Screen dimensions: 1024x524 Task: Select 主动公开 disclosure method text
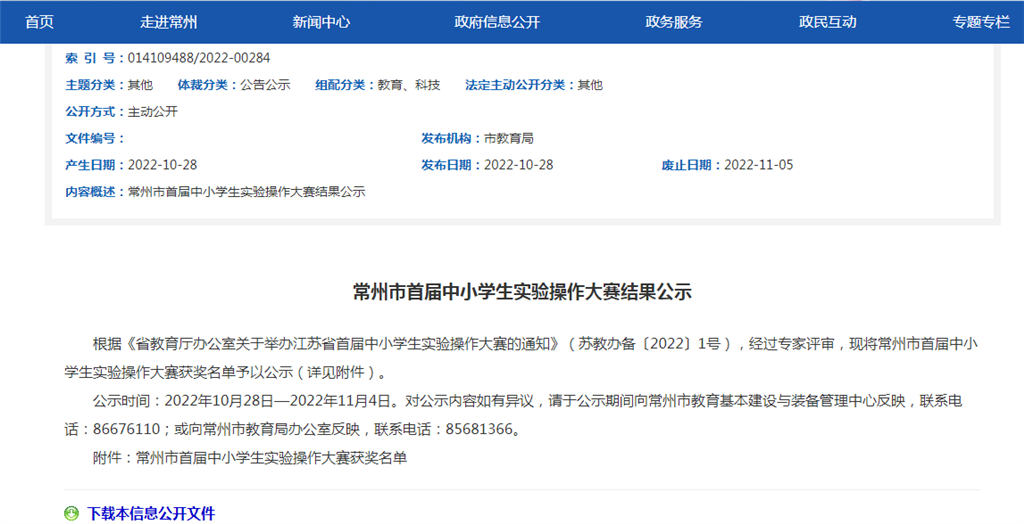coord(153,112)
